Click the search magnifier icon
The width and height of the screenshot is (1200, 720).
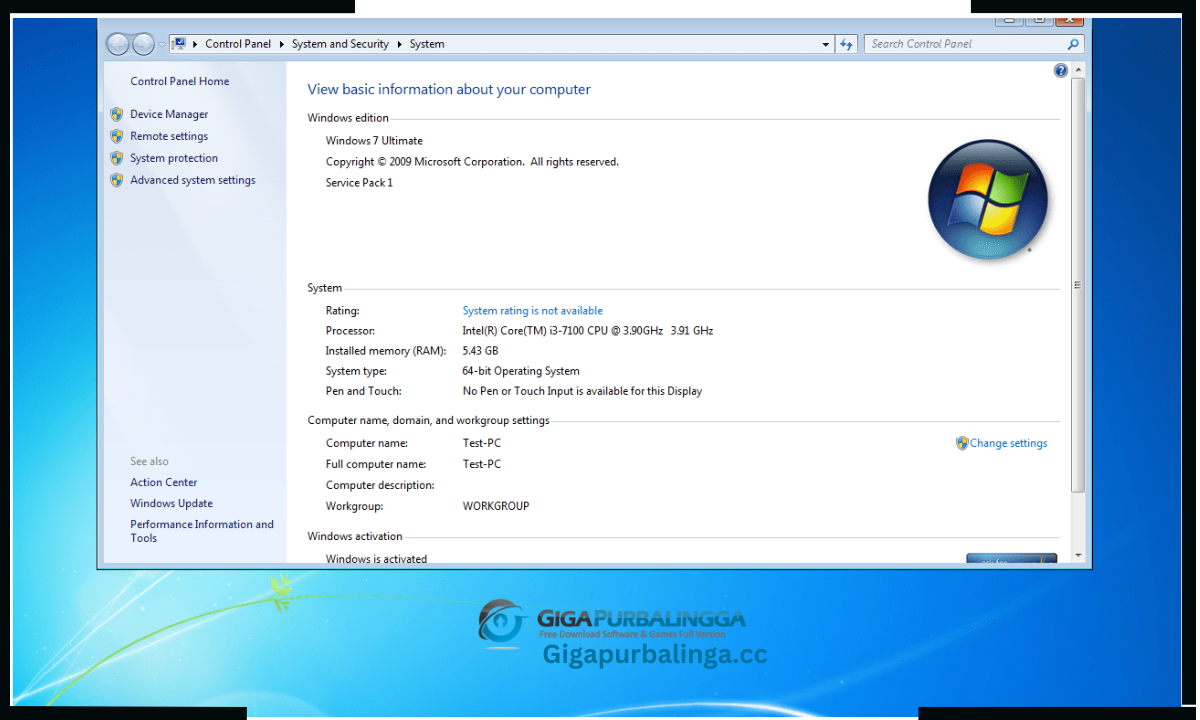point(1073,44)
